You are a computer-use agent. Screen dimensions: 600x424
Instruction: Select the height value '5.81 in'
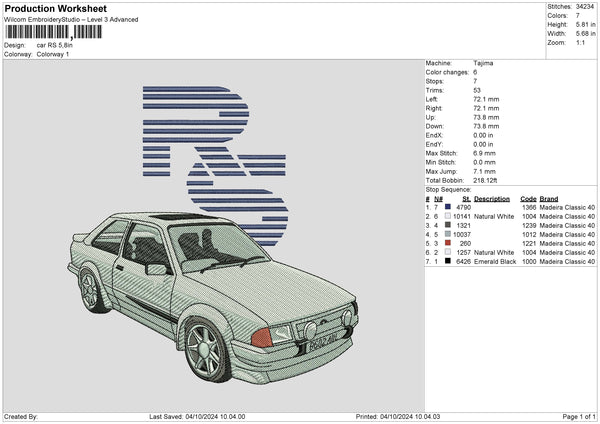(585, 24)
